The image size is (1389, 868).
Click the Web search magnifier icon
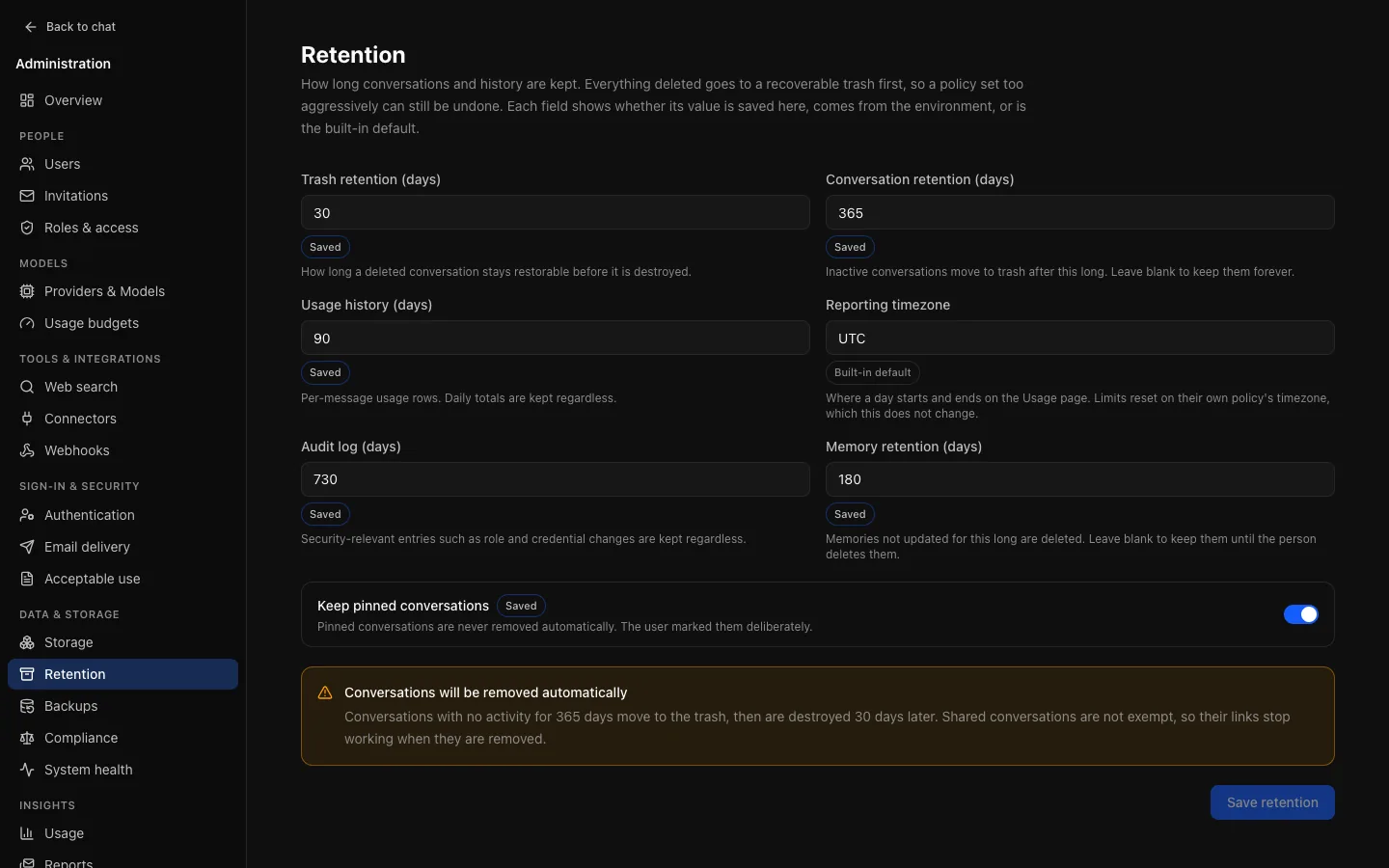coord(27,387)
